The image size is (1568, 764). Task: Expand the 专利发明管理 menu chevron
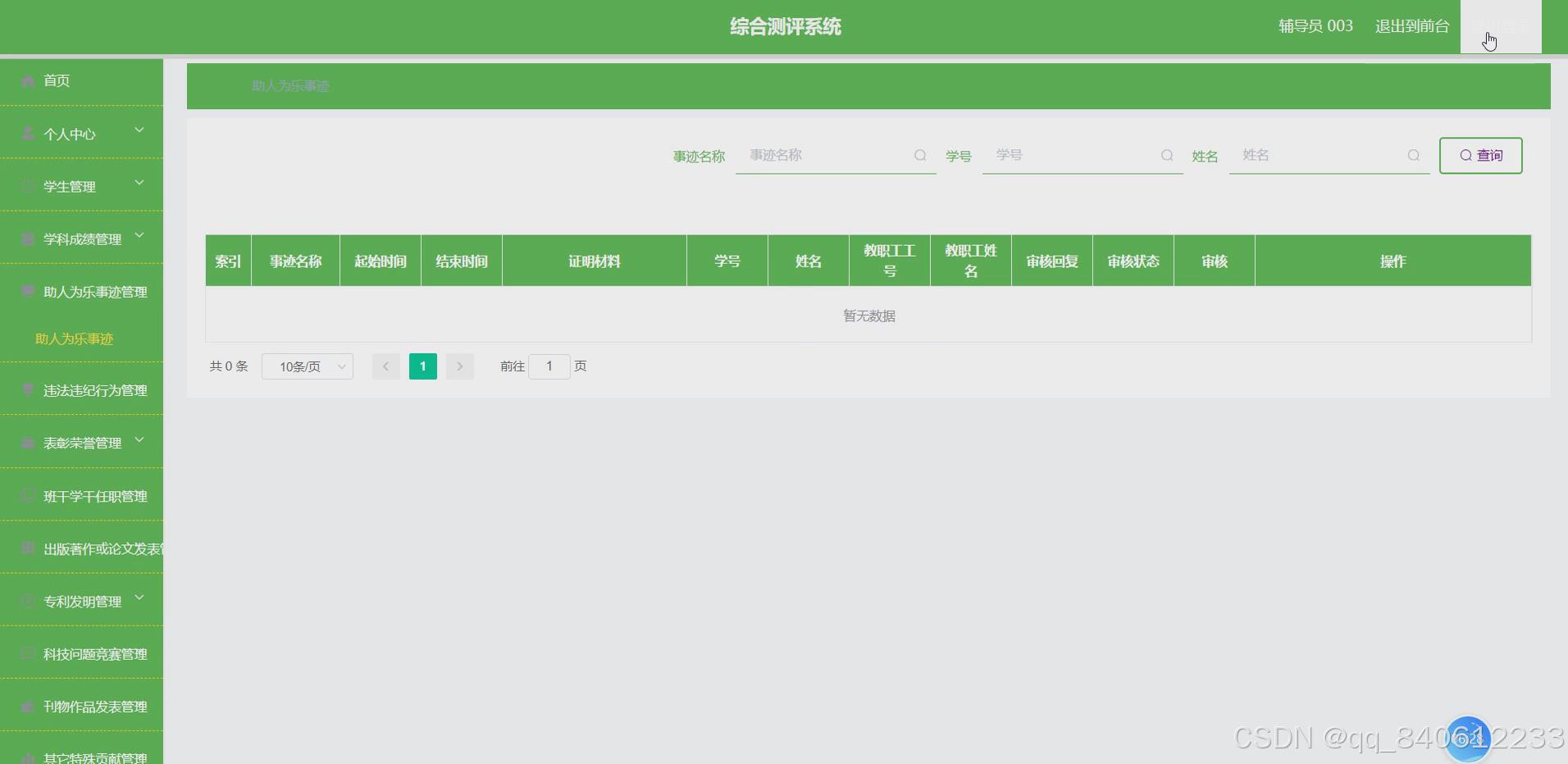pyautogui.click(x=139, y=598)
